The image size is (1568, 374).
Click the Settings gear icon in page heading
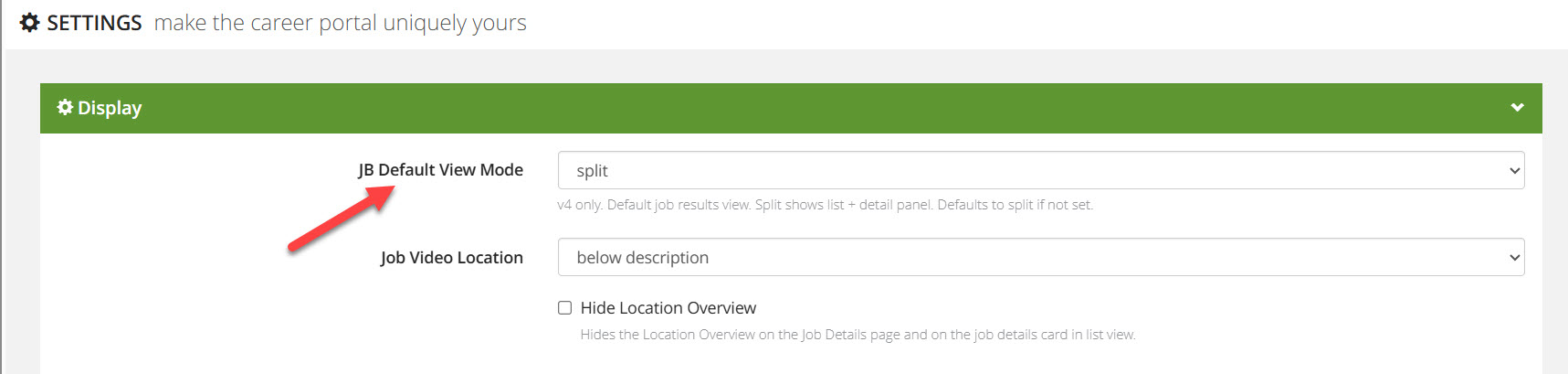click(29, 23)
